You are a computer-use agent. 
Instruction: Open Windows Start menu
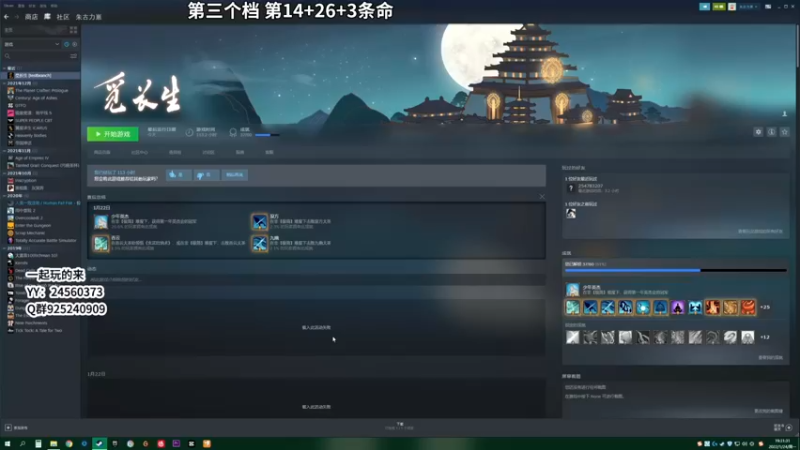(x=7, y=444)
